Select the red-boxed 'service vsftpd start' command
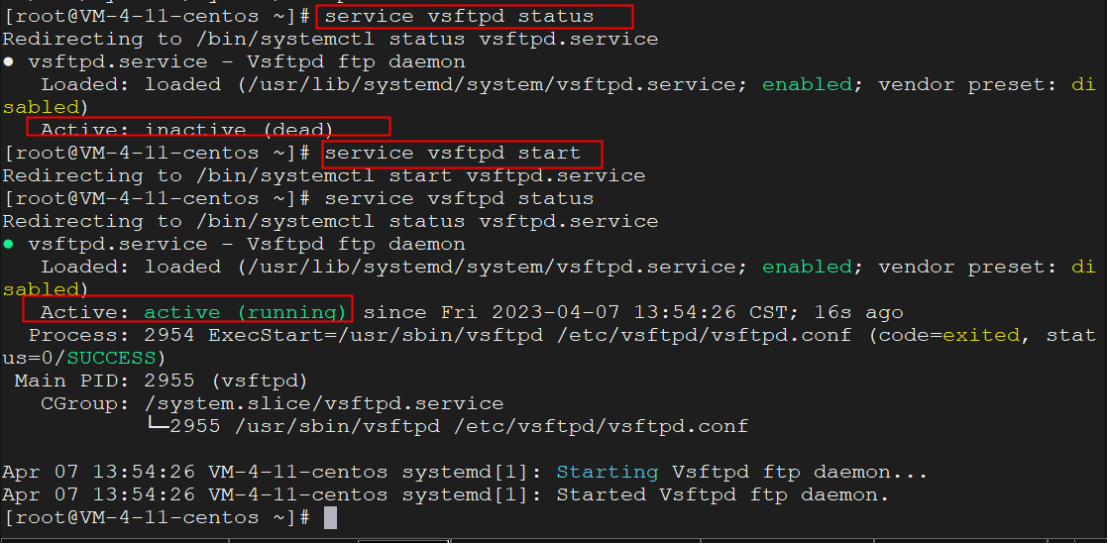The image size is (1108, 544). [x=452, y=153]
